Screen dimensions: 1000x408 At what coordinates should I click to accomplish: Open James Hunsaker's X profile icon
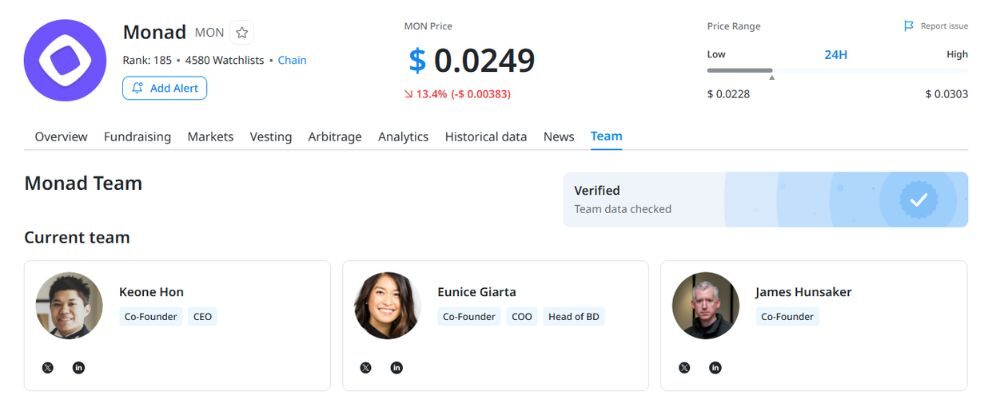[x=684, y=368]
